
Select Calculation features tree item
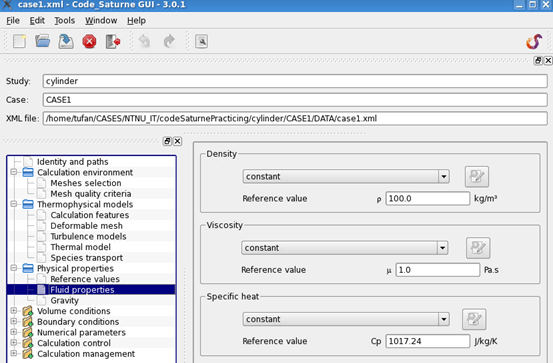coord(90,215)
